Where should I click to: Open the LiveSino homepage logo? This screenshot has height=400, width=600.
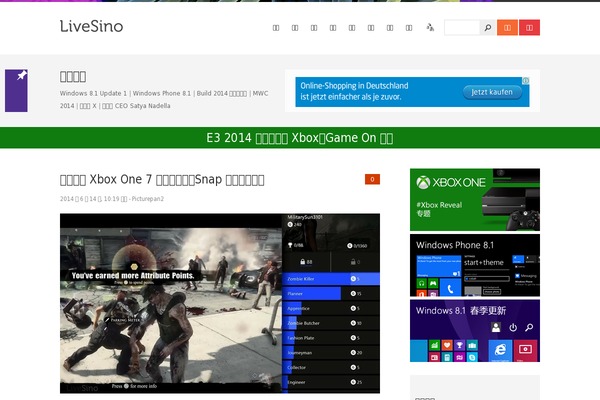pos(91,26)
